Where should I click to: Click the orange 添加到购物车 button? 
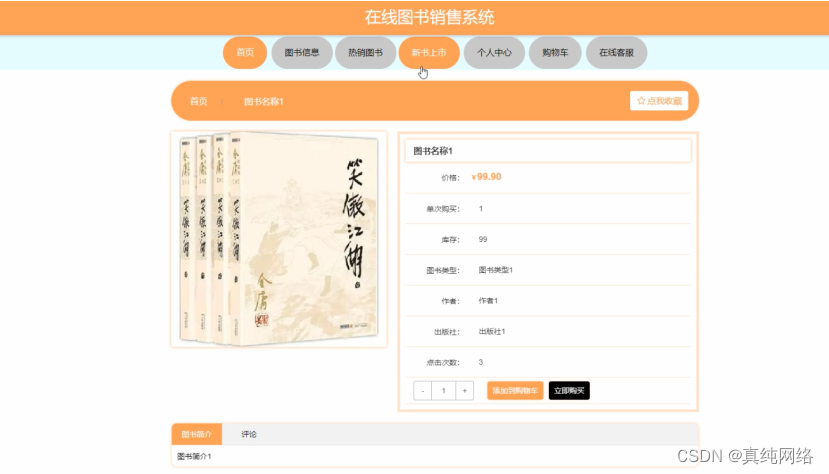point(515,391)
